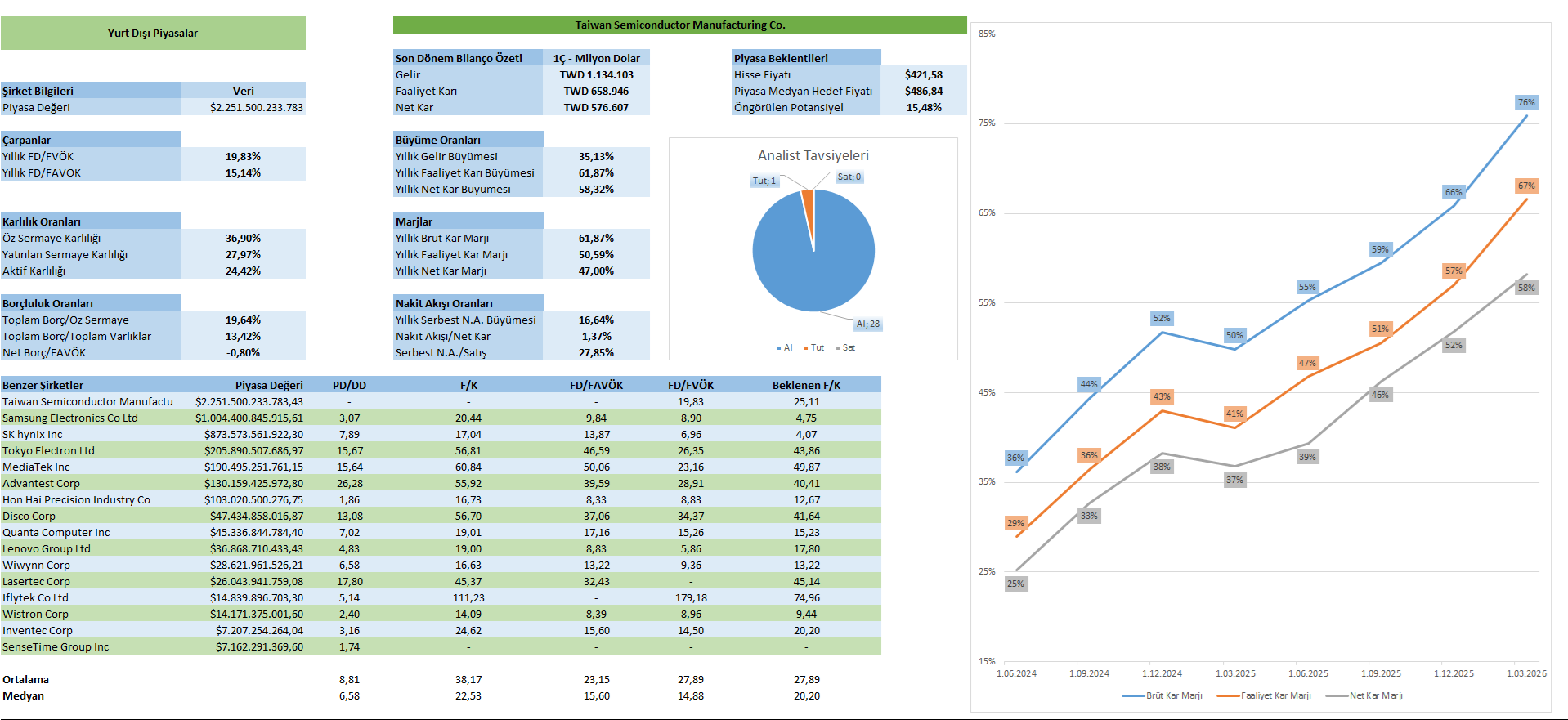Select the 15,48% Öngörülen Potansiyel value
The height and width of the screenshot is (720, 1568).
[924, 107]
